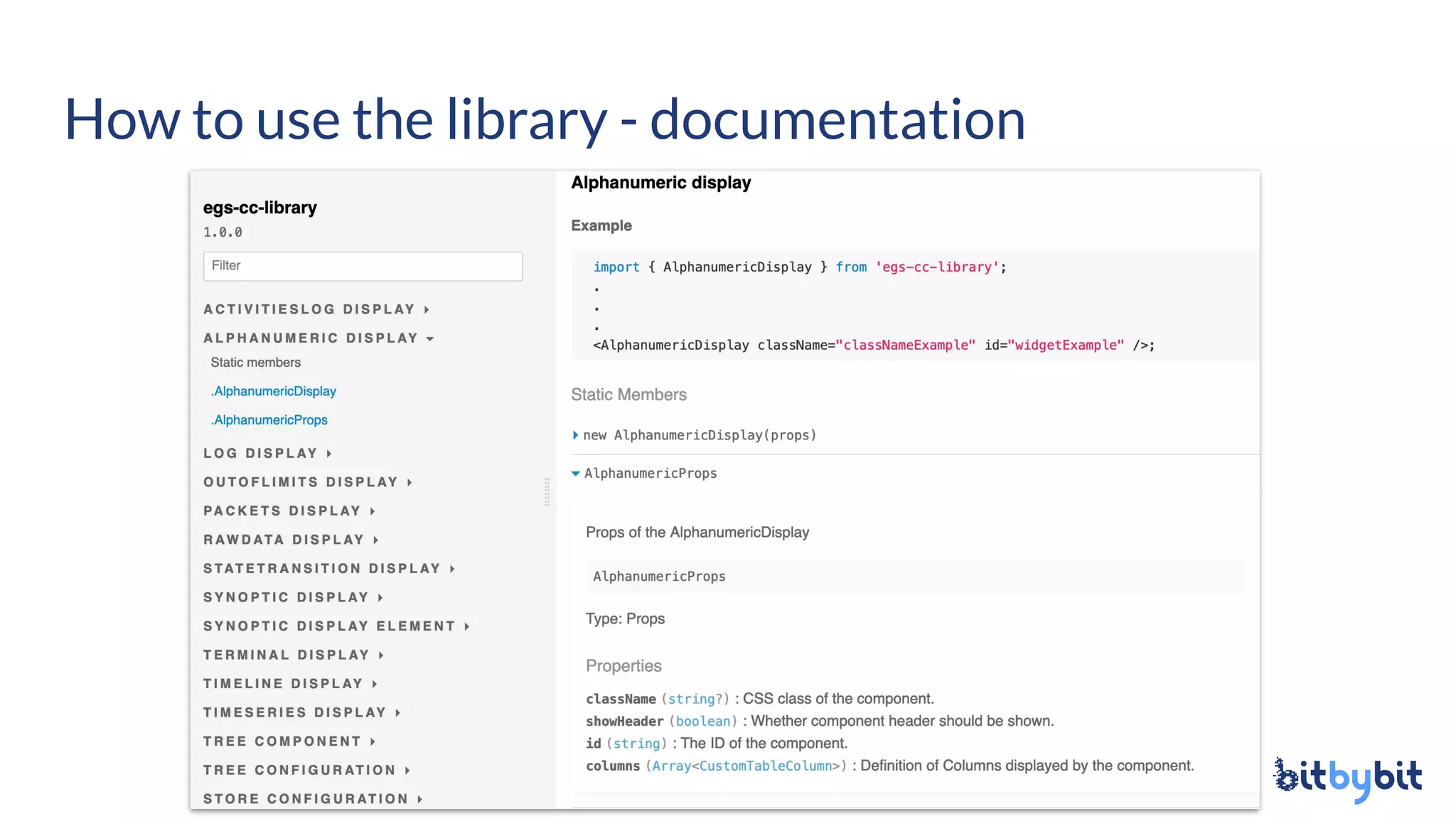Viewport: 1456px width, 819px height.
Task: Click the boolean type of showHeader
Action: click(703, 721)
